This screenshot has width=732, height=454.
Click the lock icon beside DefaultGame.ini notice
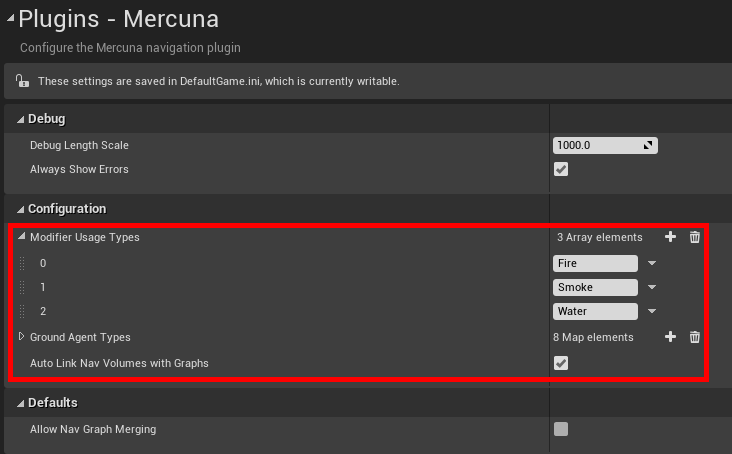coord(23,81)
